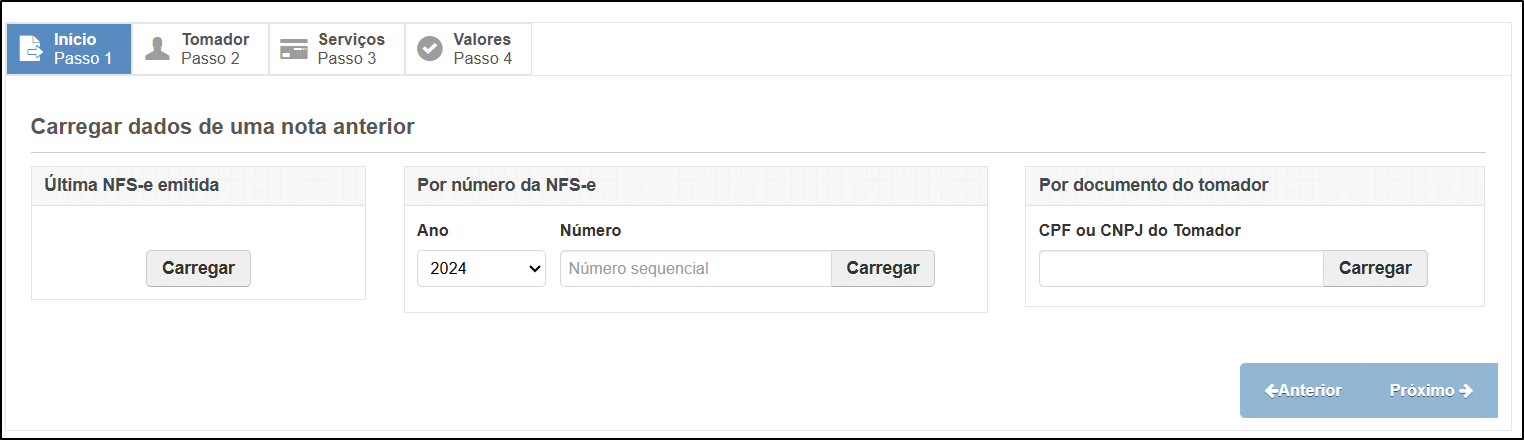This screenshot has width=1524, height=440.
Task: Click the card icon for Serviços step
Action: click(294, 49)
